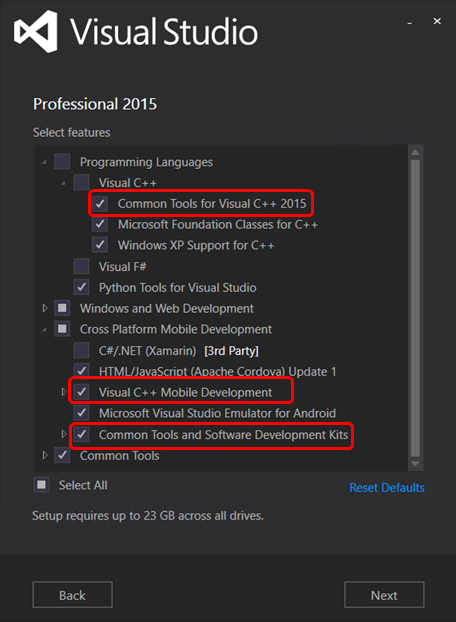Toggle Cross Platform Mobile Development checkbox
The image size is (456, 622).
point(62,329)
